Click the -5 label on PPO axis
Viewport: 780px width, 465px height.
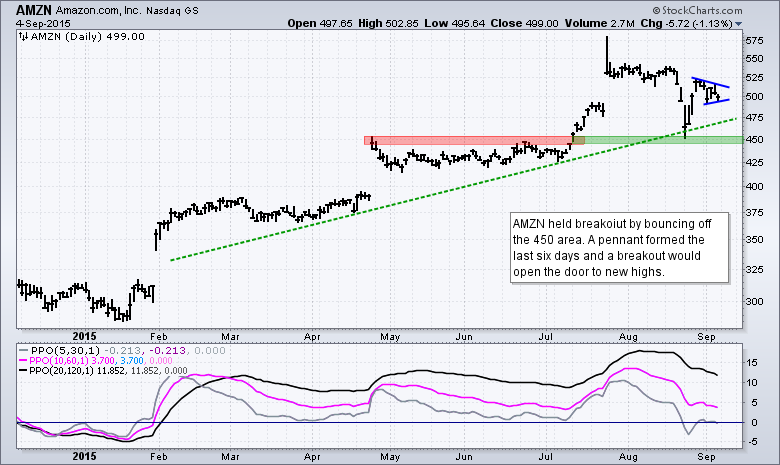752,442
